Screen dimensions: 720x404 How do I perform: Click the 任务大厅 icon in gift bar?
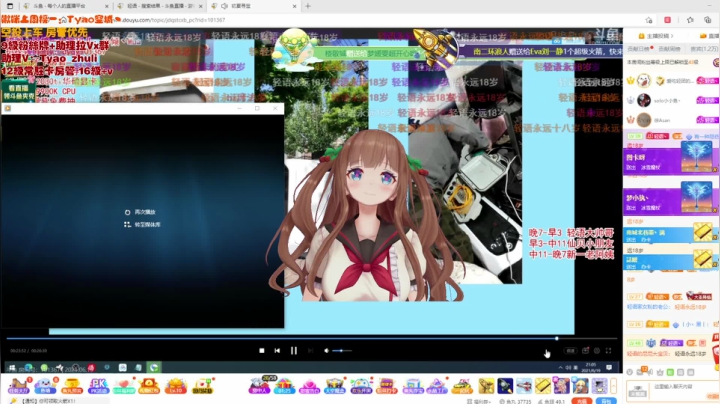point(18,386)
